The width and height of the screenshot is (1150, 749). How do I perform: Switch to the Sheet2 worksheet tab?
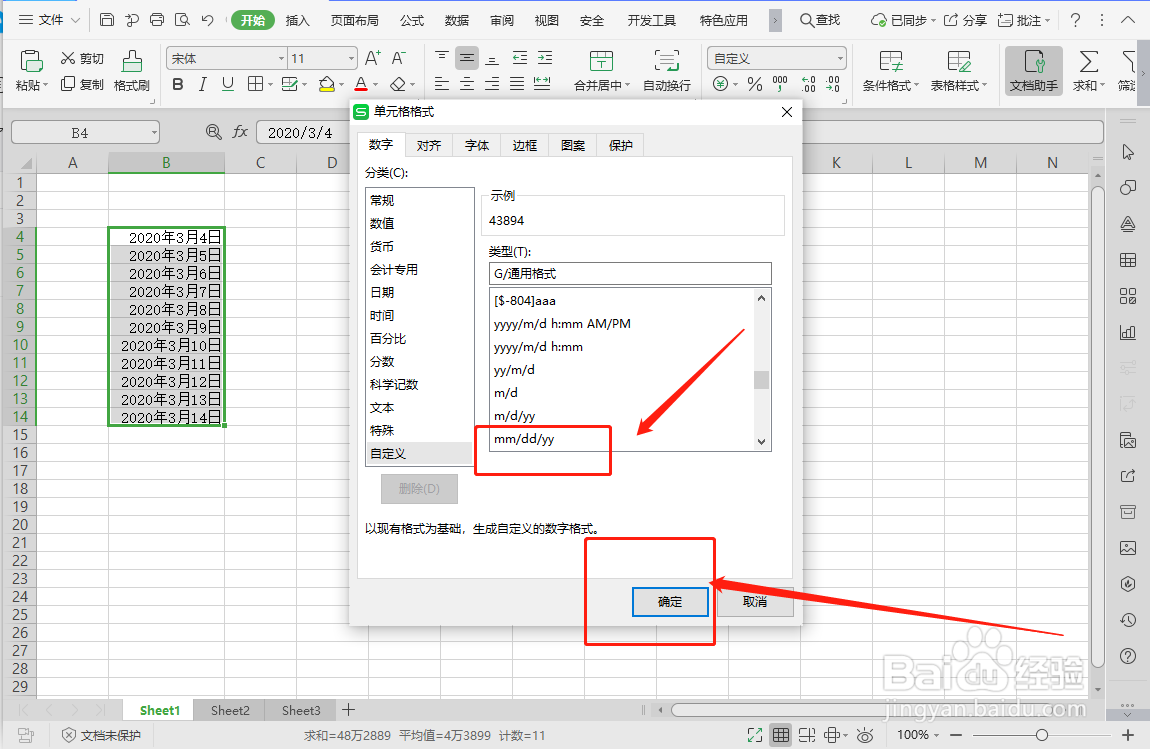pyautogui.click(x=228, y=710)
